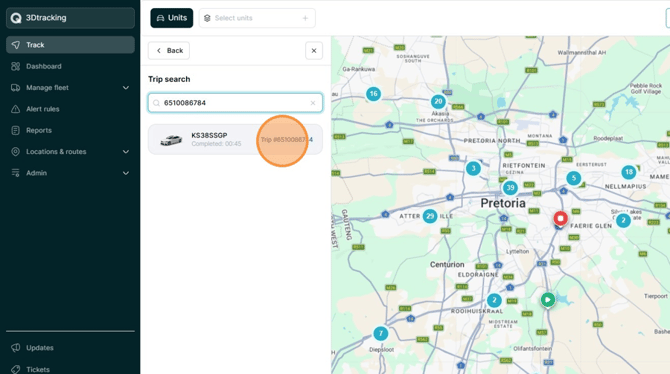Click cluster marker 2 near Faerie Glen
Viewport: 670px width, 374px height.
[623, 221]
